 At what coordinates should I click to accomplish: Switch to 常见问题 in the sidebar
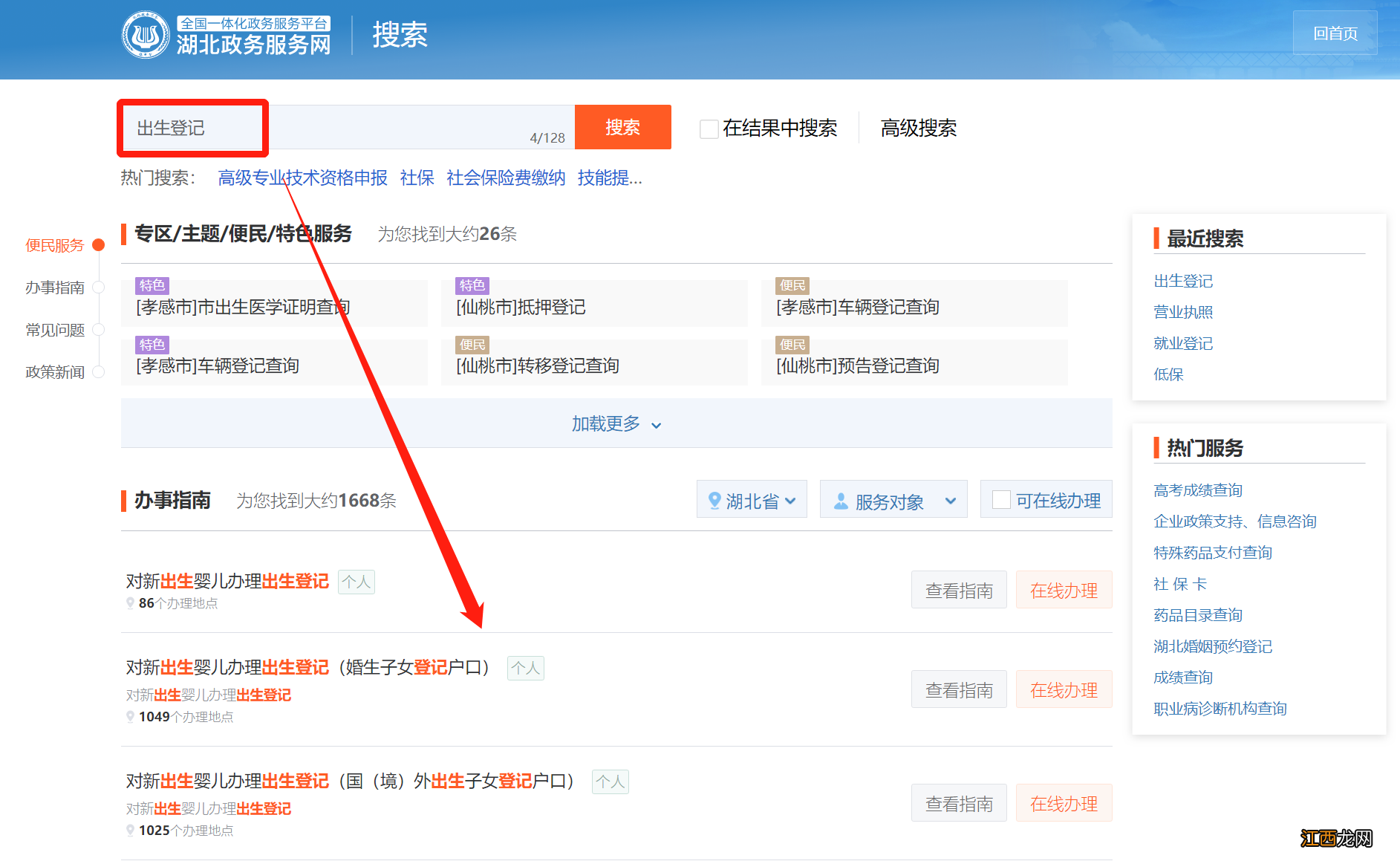55,330
